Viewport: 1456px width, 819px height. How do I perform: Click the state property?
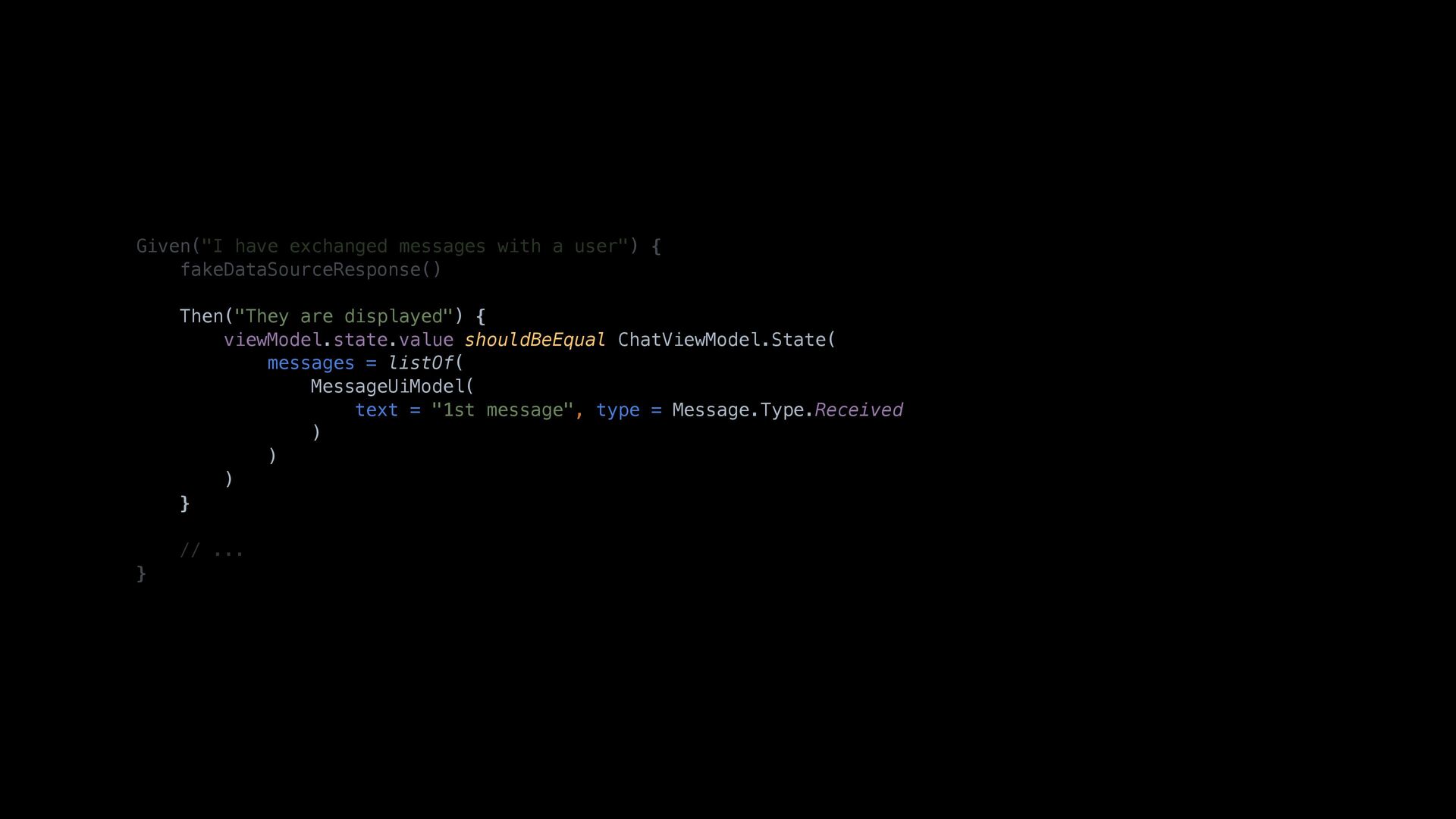pos(360,340)
